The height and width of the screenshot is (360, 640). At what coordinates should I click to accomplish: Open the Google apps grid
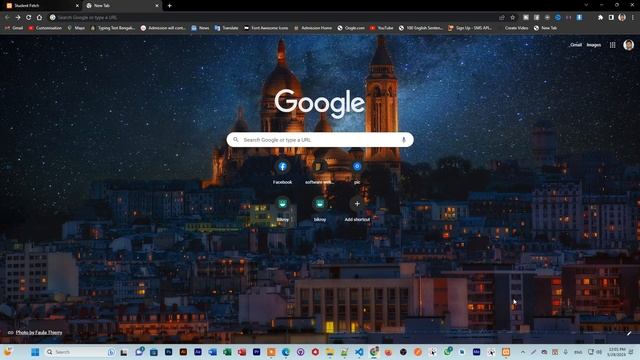[613, 45]
